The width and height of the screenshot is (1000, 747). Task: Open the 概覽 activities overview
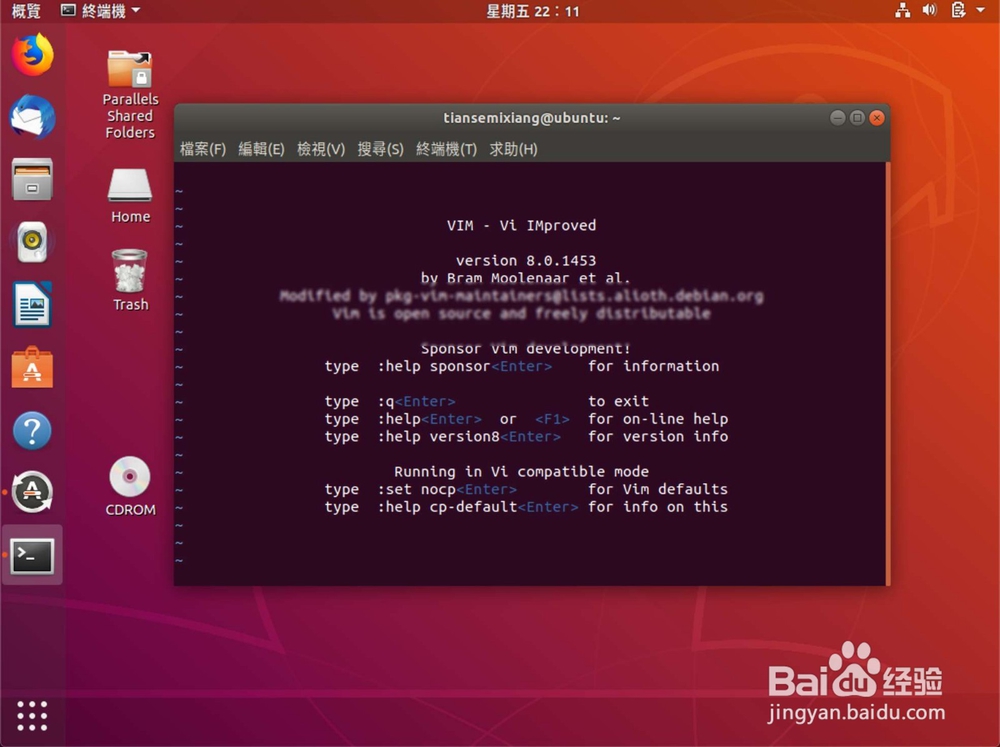(x=26, y=11)
